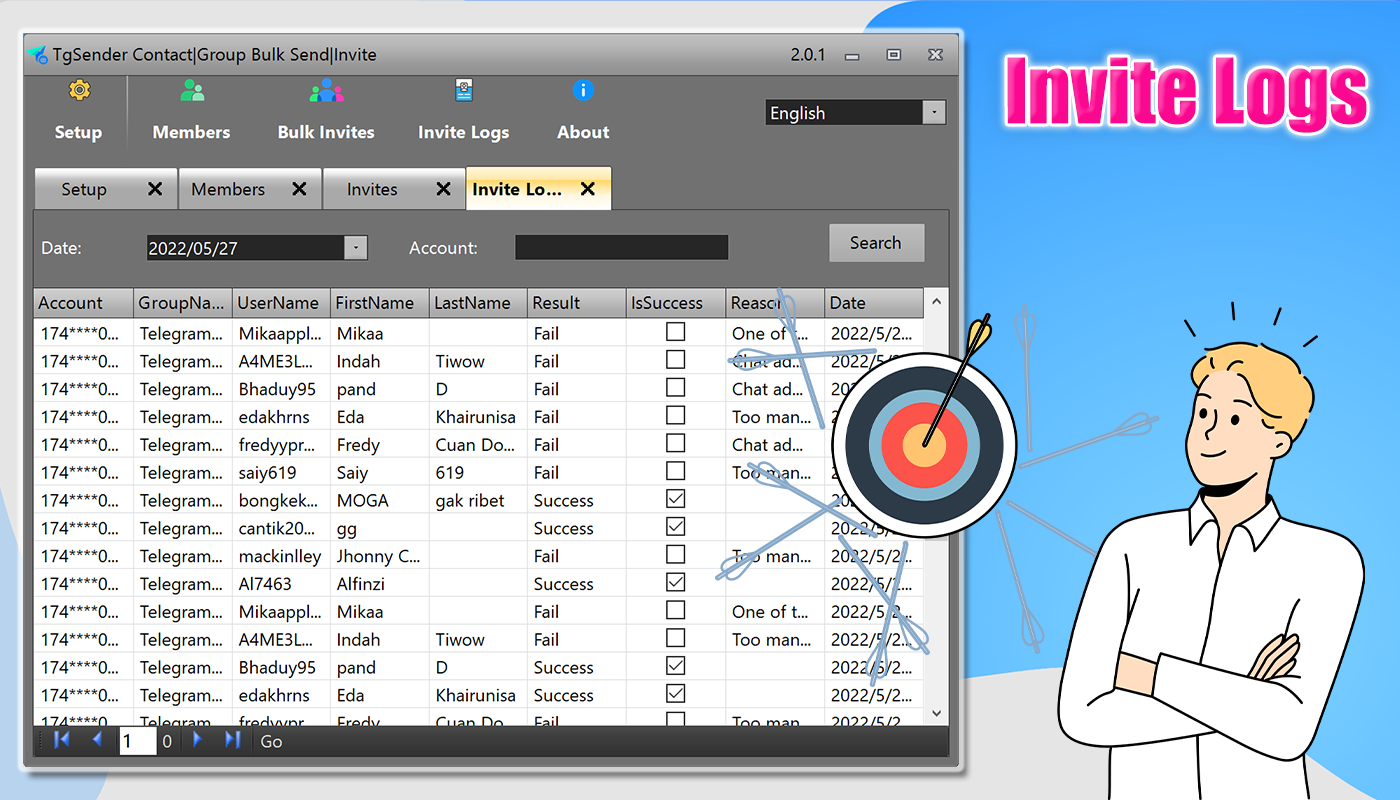Go to previous page arrow

[x=97, y=740]
